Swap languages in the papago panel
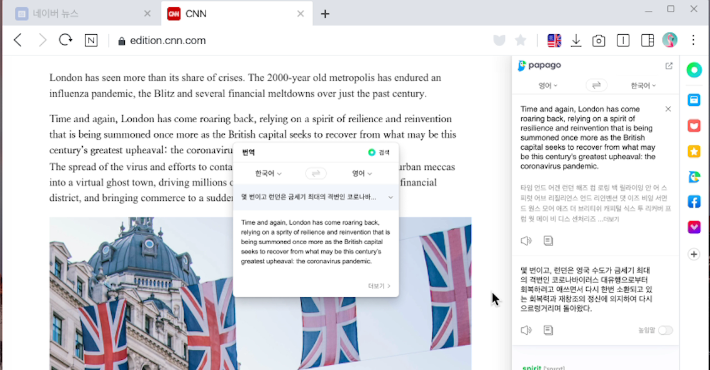 [596, 85]
